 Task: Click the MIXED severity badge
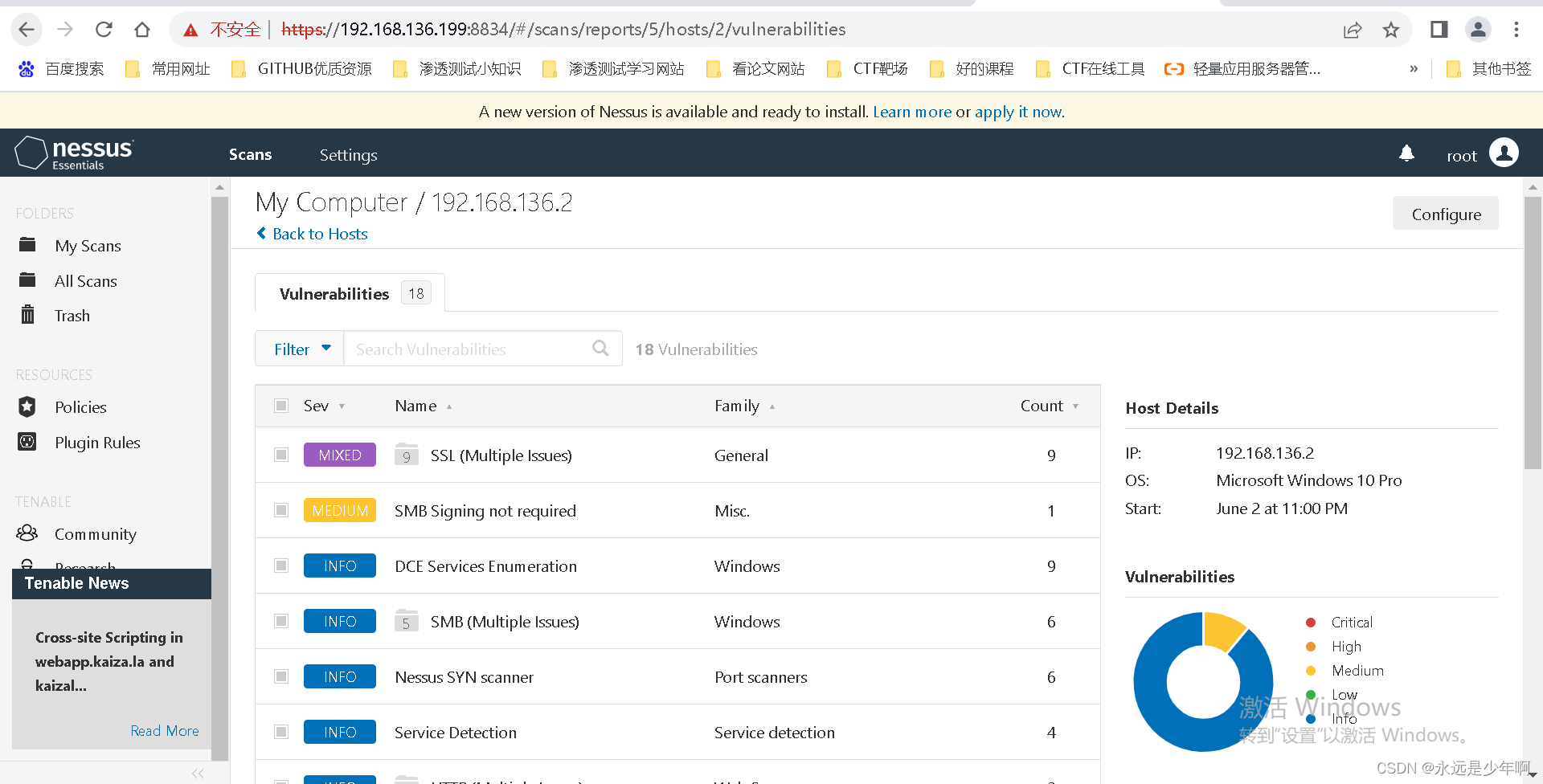pyautogui.click(x=340, y=455)
